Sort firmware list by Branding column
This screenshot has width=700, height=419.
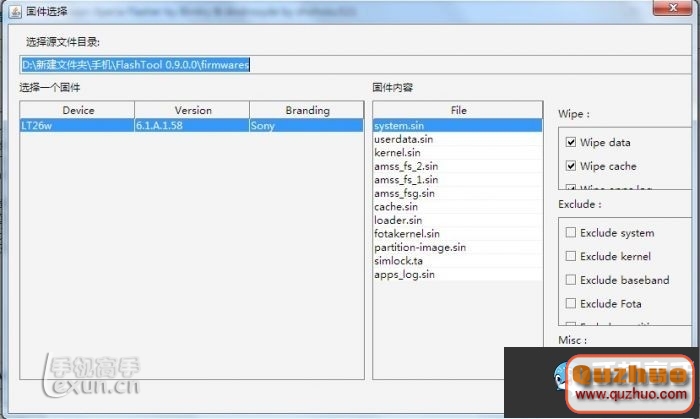(307, 110)
